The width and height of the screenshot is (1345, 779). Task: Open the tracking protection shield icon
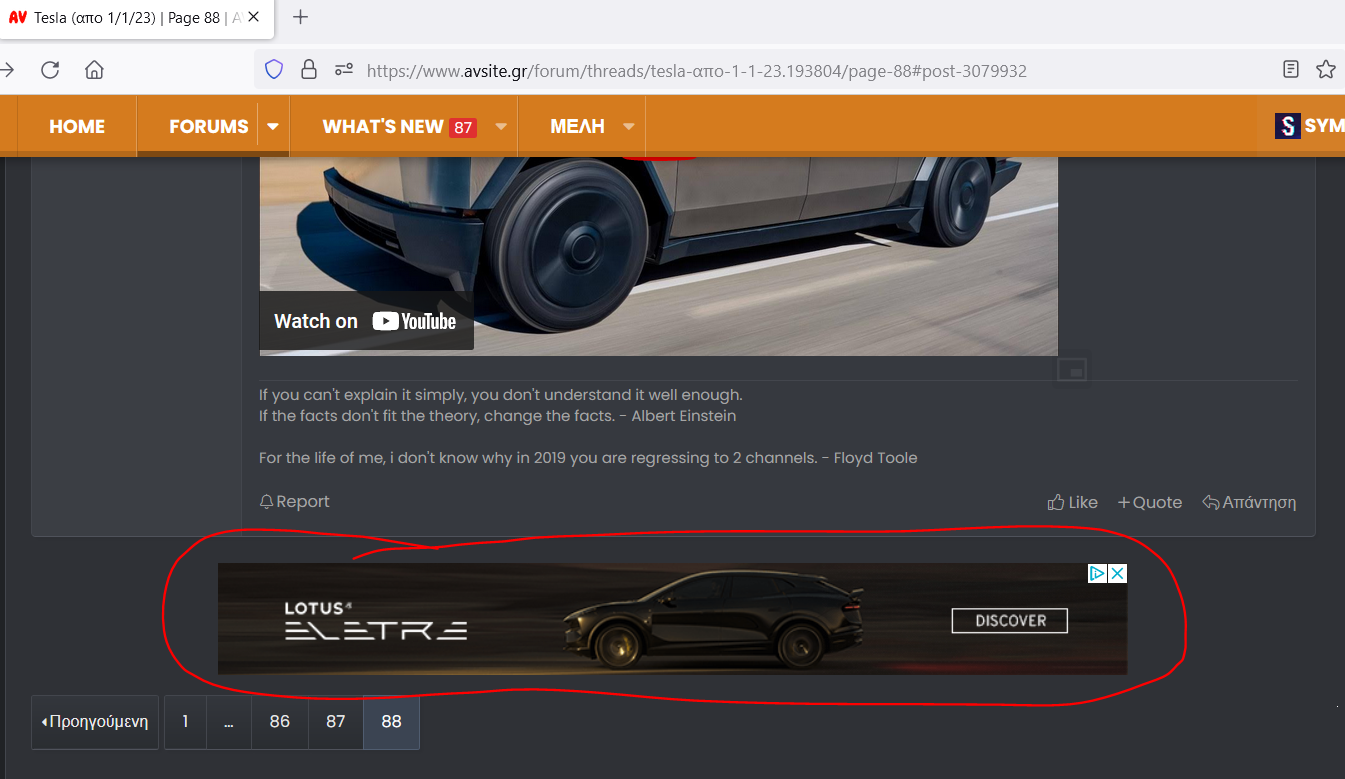coord(274,70)
